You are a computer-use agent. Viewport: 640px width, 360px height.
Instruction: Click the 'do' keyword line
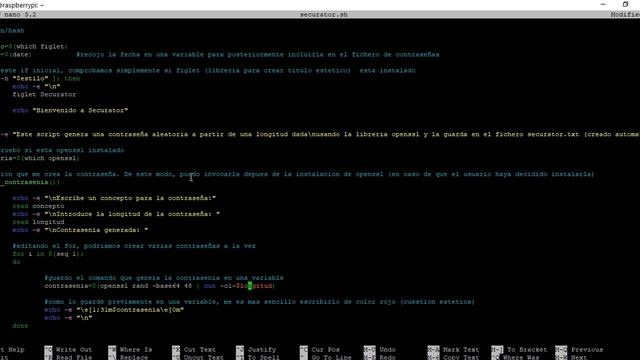click(x=16, y=262)
